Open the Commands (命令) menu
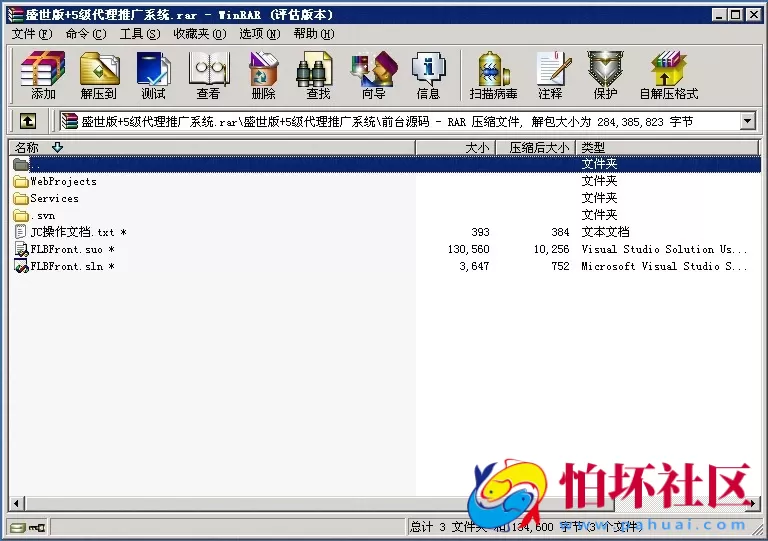This screenshot has height=541, width=768. coord(86,34)
